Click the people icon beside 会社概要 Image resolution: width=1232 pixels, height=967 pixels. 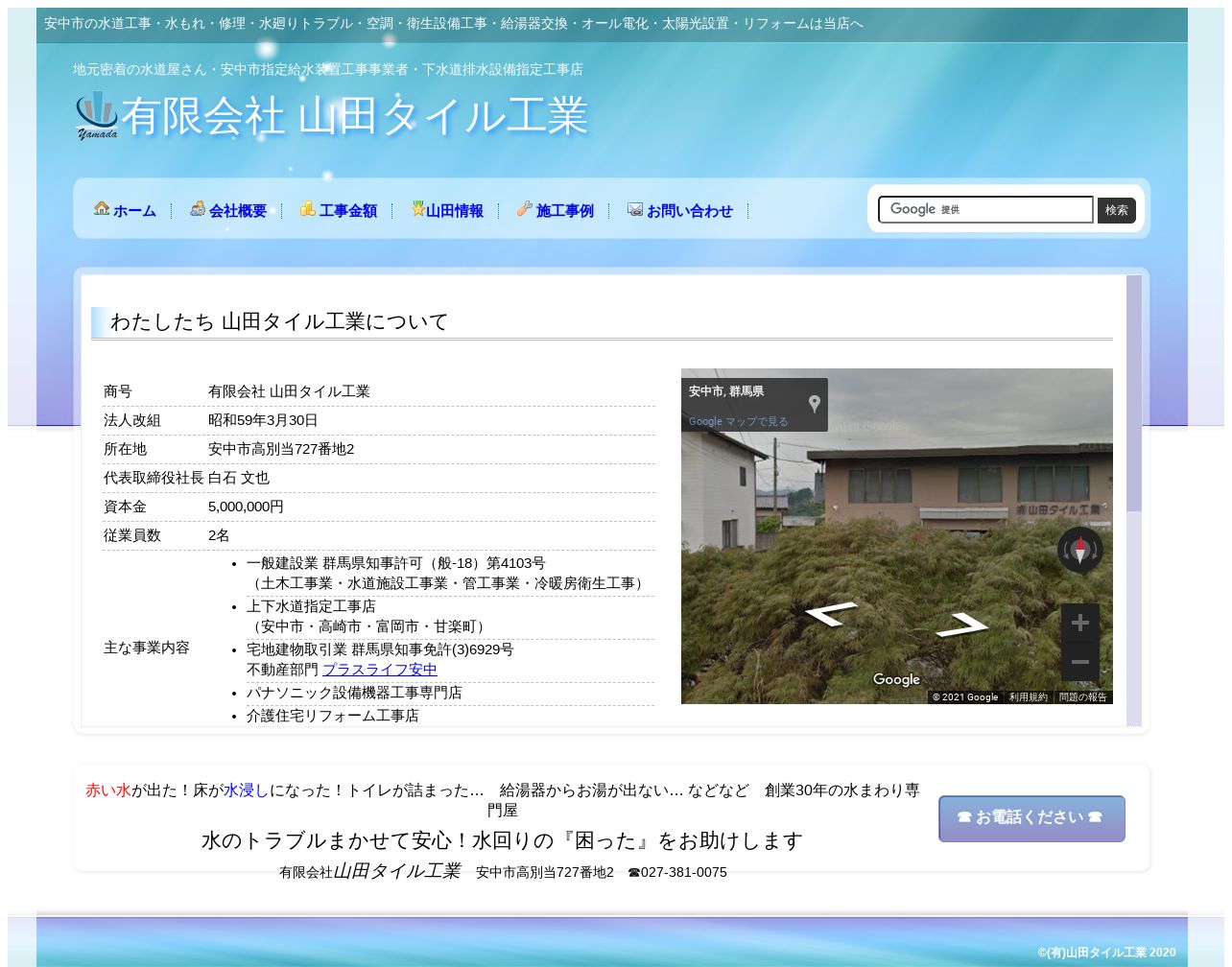[x=198, y=208]
